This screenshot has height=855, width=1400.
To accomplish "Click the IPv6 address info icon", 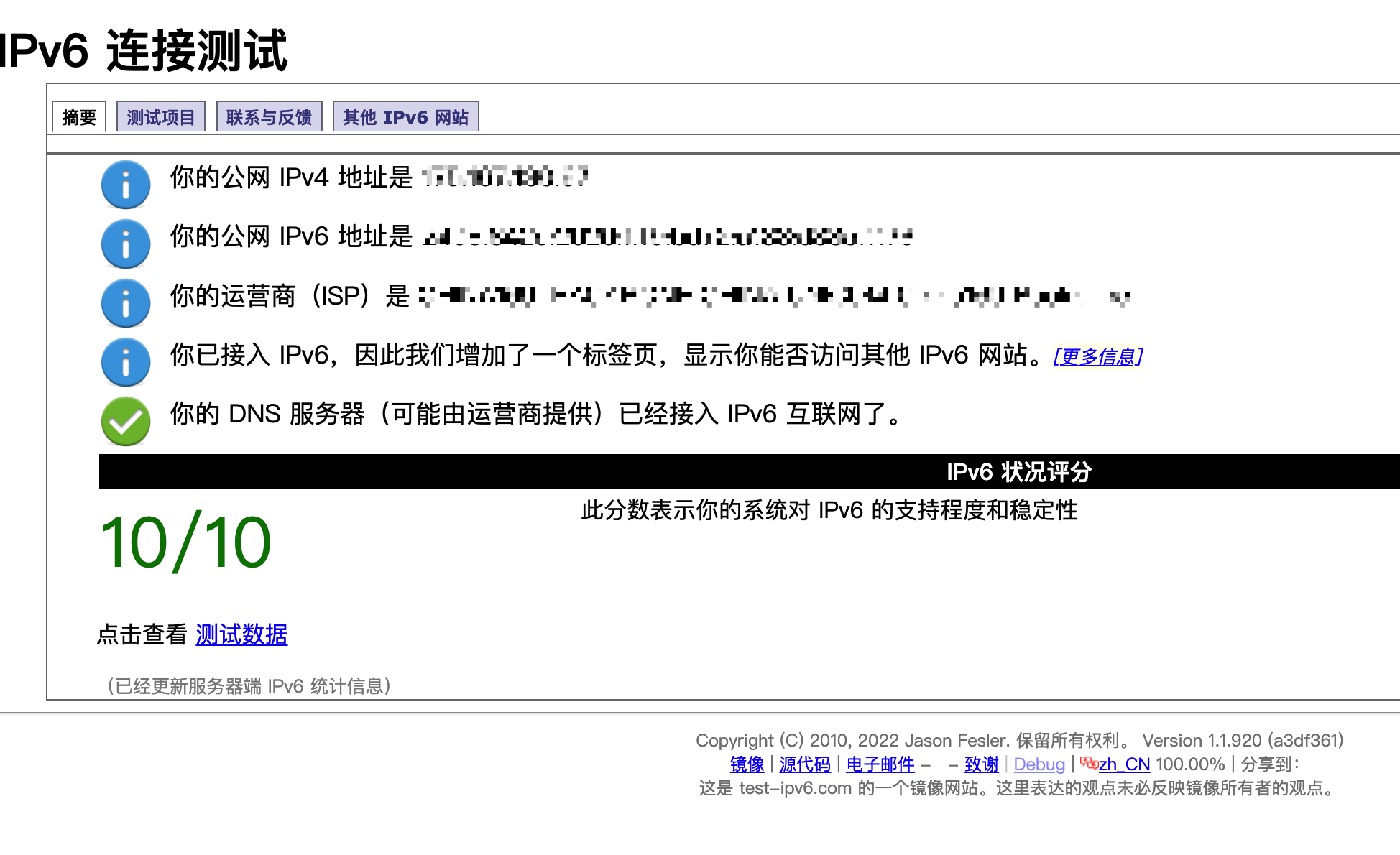I will 126,244.
